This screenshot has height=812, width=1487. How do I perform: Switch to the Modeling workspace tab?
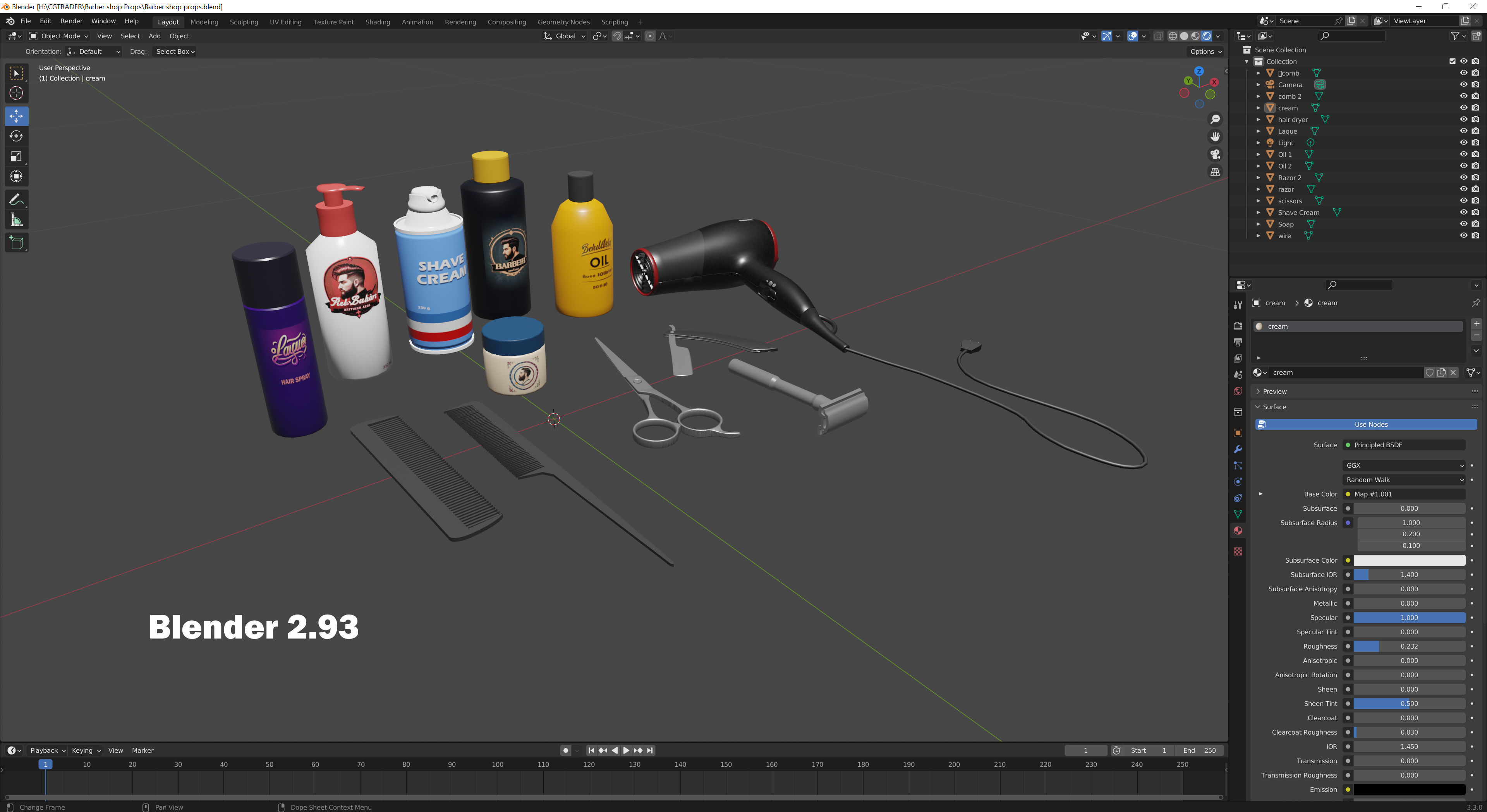[x=204, y=22]
